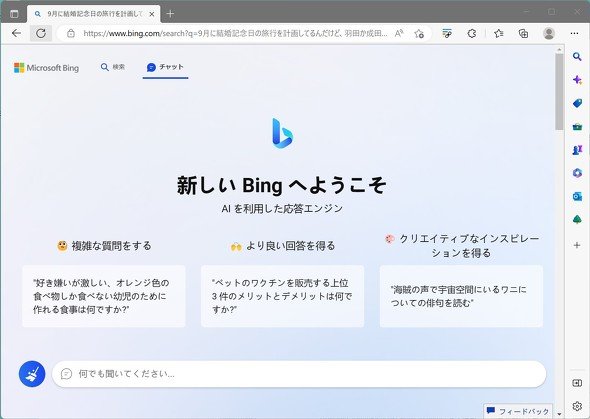Click the クリエイティブなインスピレーションを得る heading
Image resolution: width=590 pixels, height=419 pixels.
pos(462,246)
